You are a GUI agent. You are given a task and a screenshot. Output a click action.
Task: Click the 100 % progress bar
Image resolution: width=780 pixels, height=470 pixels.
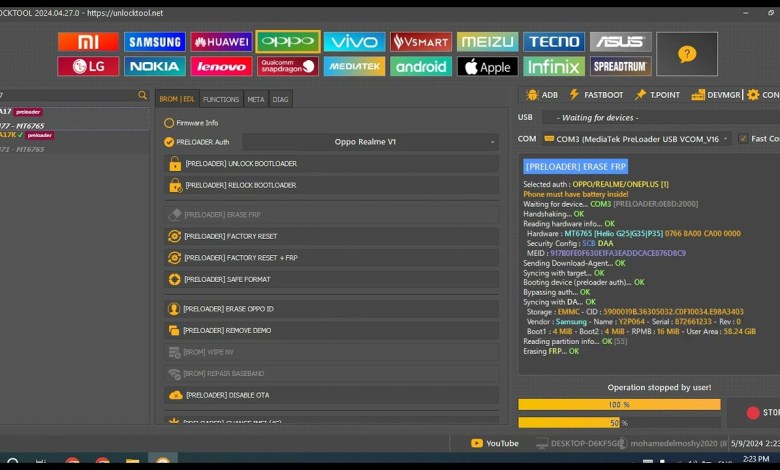click(x=619, y=404)
